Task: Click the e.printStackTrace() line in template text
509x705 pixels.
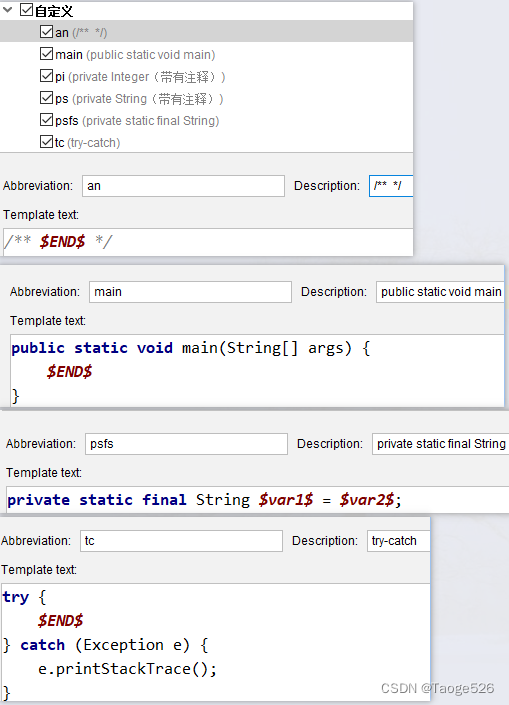Action: pyautogui.click(x=127, y=669)
